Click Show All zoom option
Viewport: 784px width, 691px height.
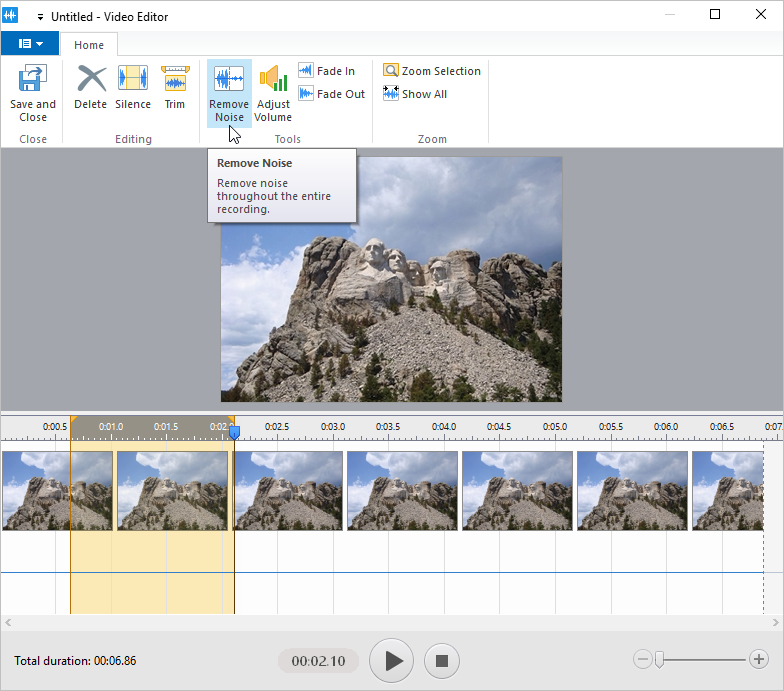point(415,94)
